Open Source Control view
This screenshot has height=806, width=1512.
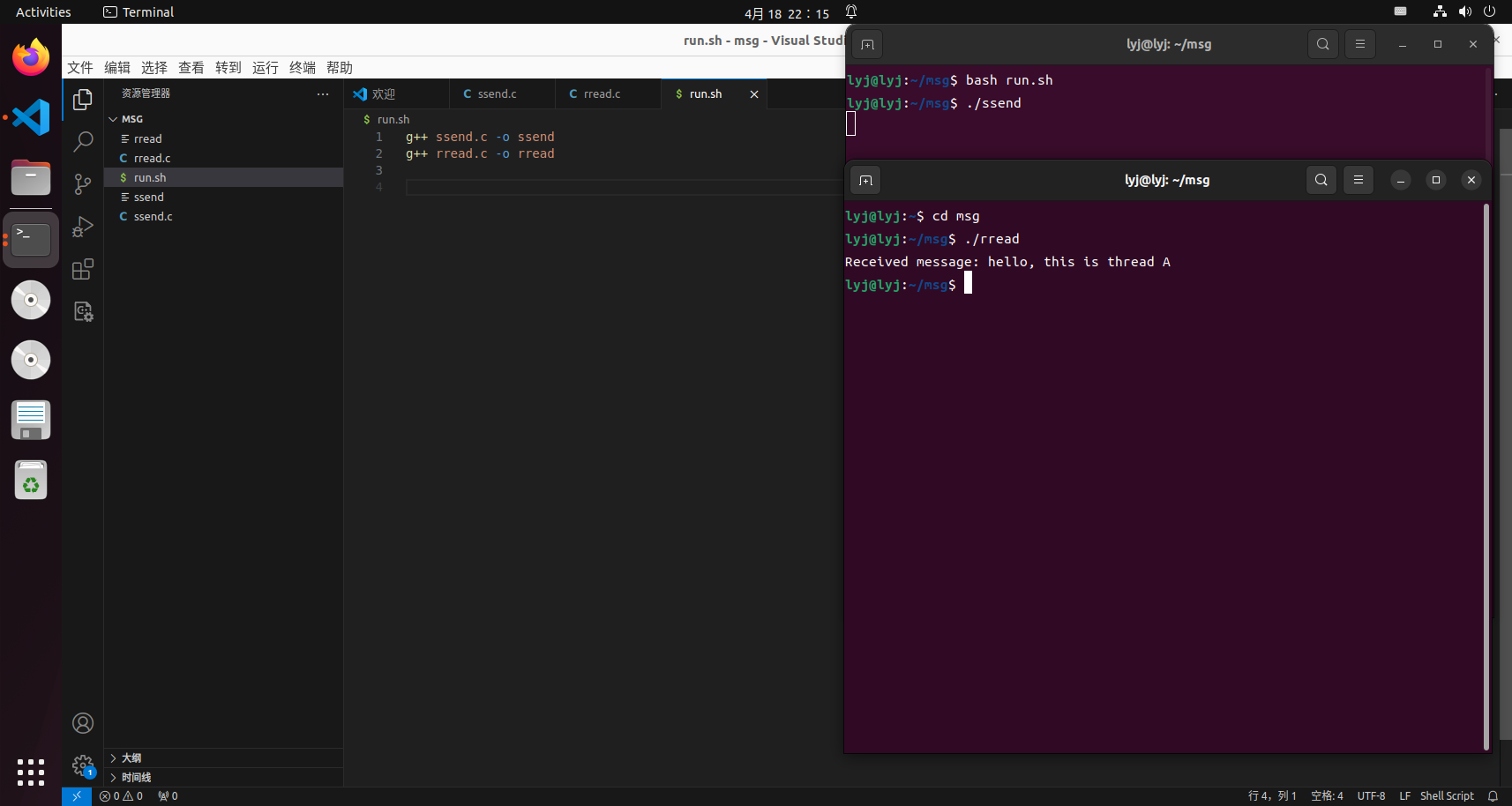(x=83, y=184)
